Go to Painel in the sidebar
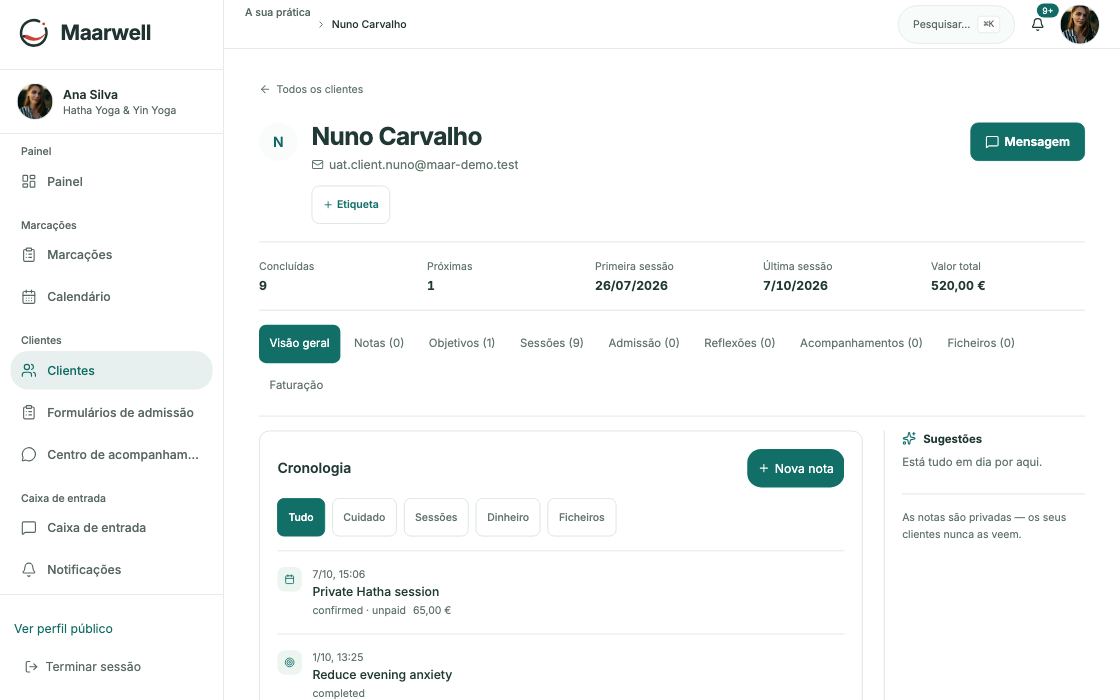 tap(111, 181)
